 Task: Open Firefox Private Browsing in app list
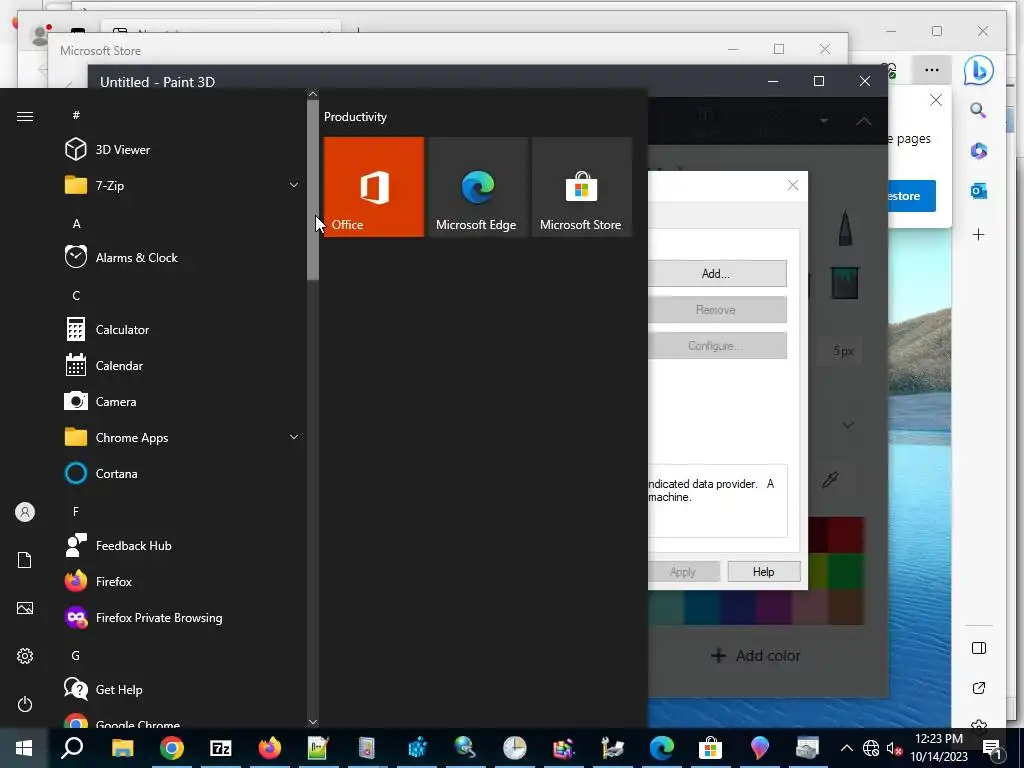click(183, 617)
